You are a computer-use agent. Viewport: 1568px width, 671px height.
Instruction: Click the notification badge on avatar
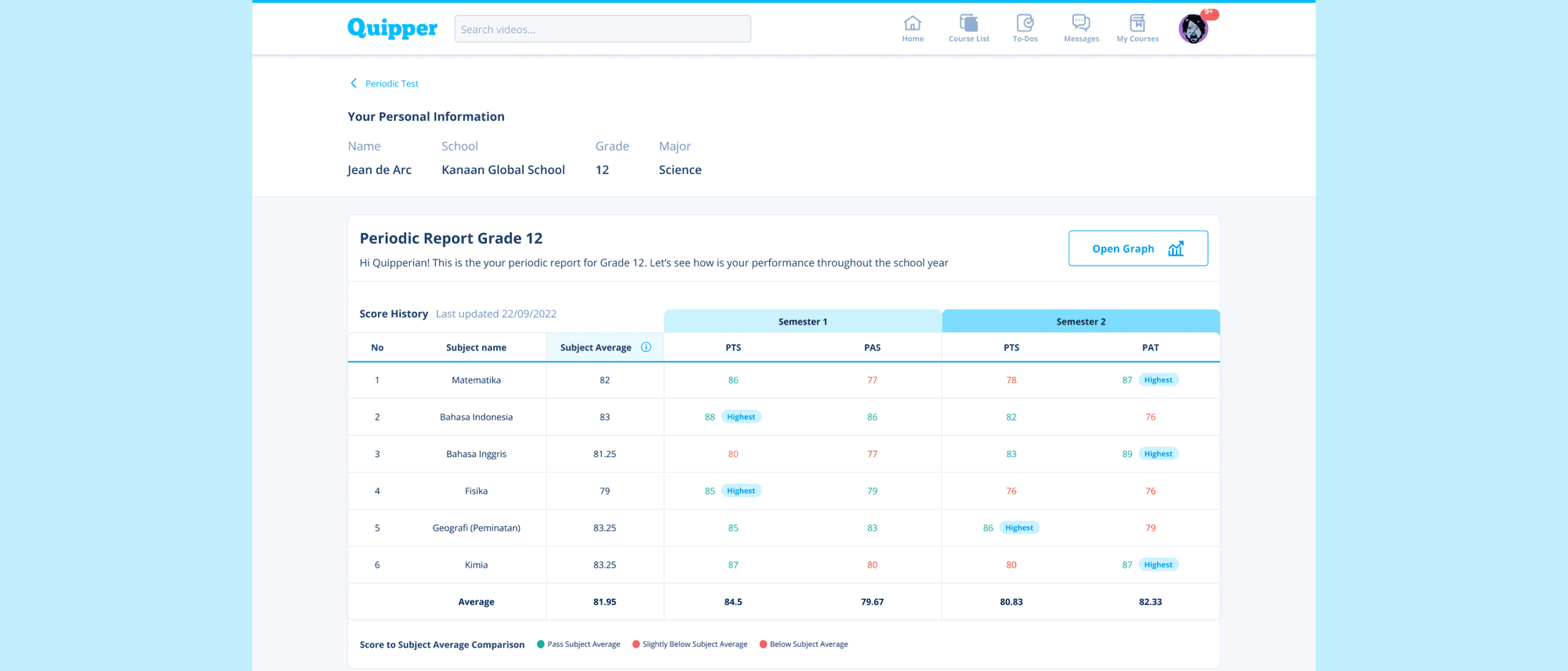[x=1210, y=13]
